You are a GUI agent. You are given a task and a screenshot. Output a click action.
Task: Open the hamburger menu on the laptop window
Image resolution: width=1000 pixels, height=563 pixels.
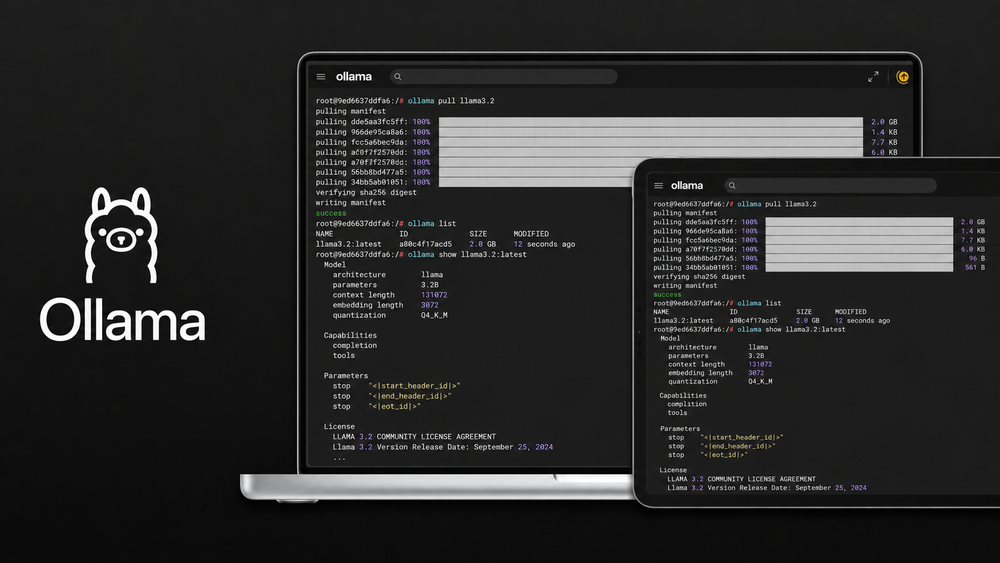point(321,77)
